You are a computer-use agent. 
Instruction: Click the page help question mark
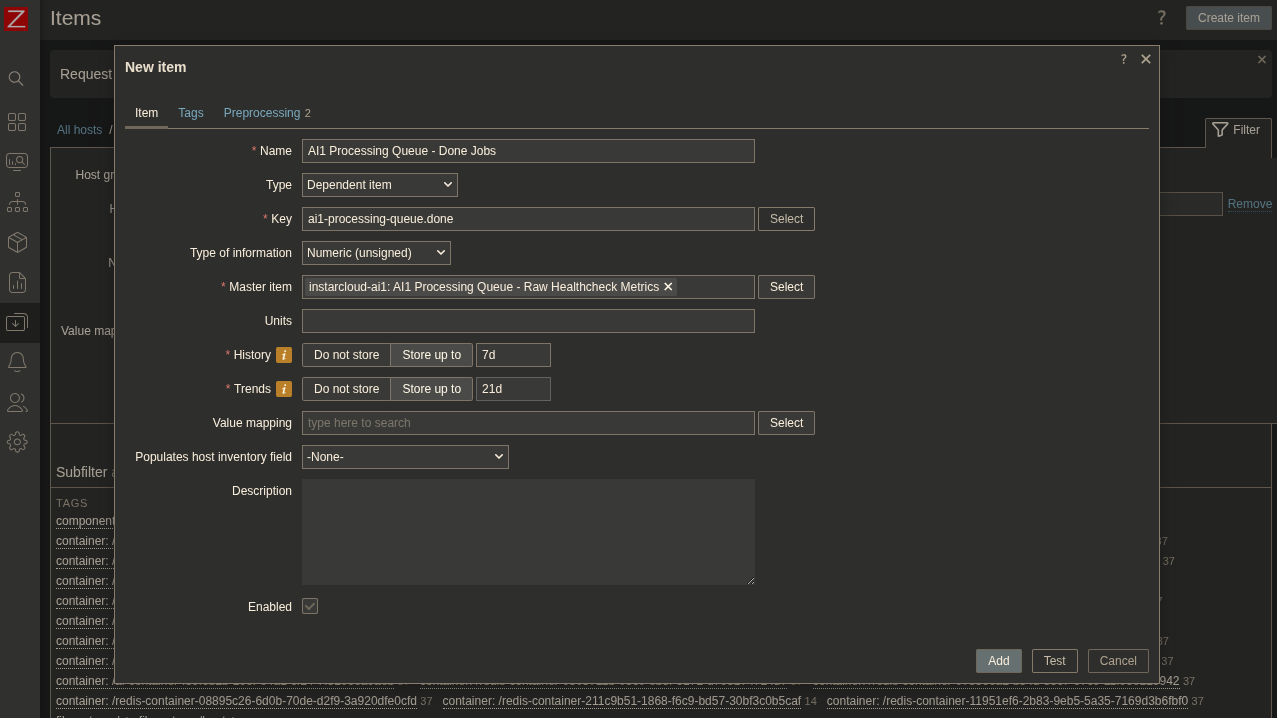point(1161,18)
